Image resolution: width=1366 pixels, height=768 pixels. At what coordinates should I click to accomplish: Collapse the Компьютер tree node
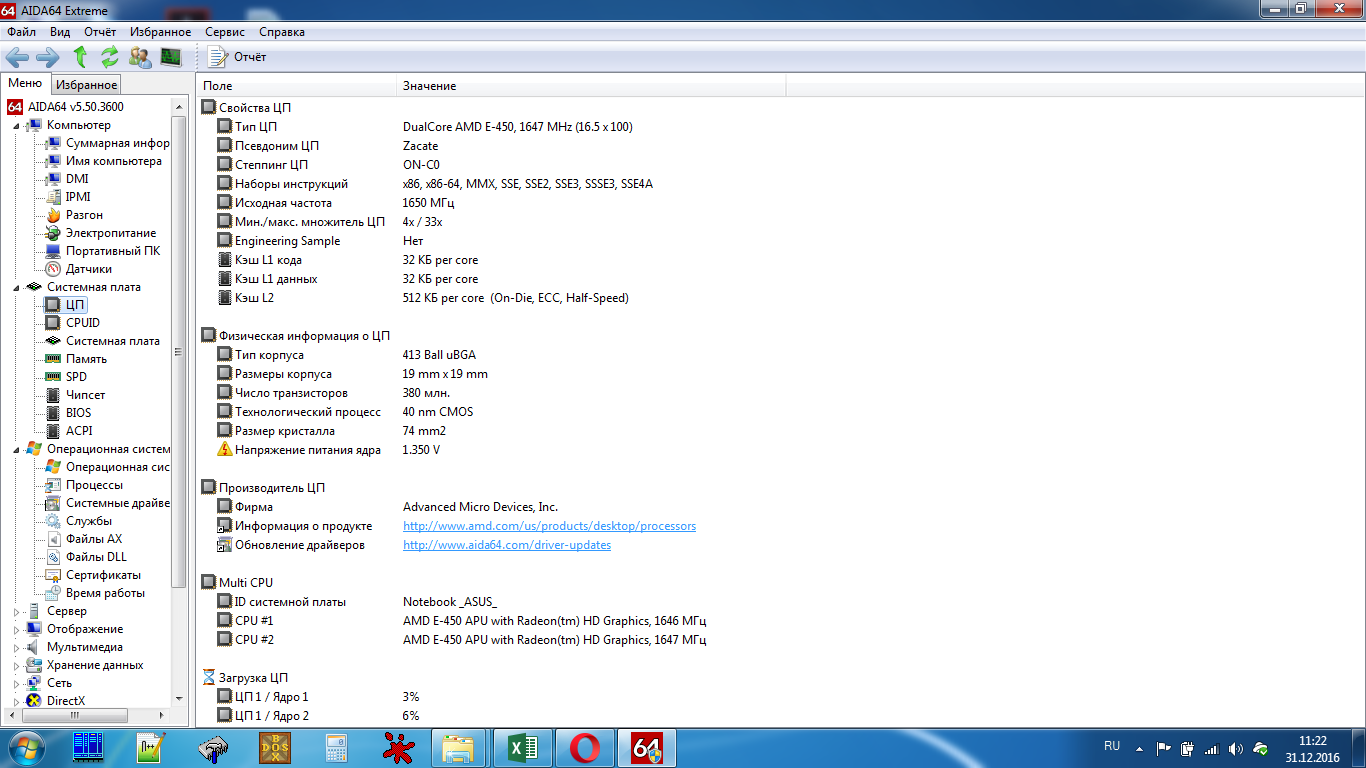click(16, 126)
